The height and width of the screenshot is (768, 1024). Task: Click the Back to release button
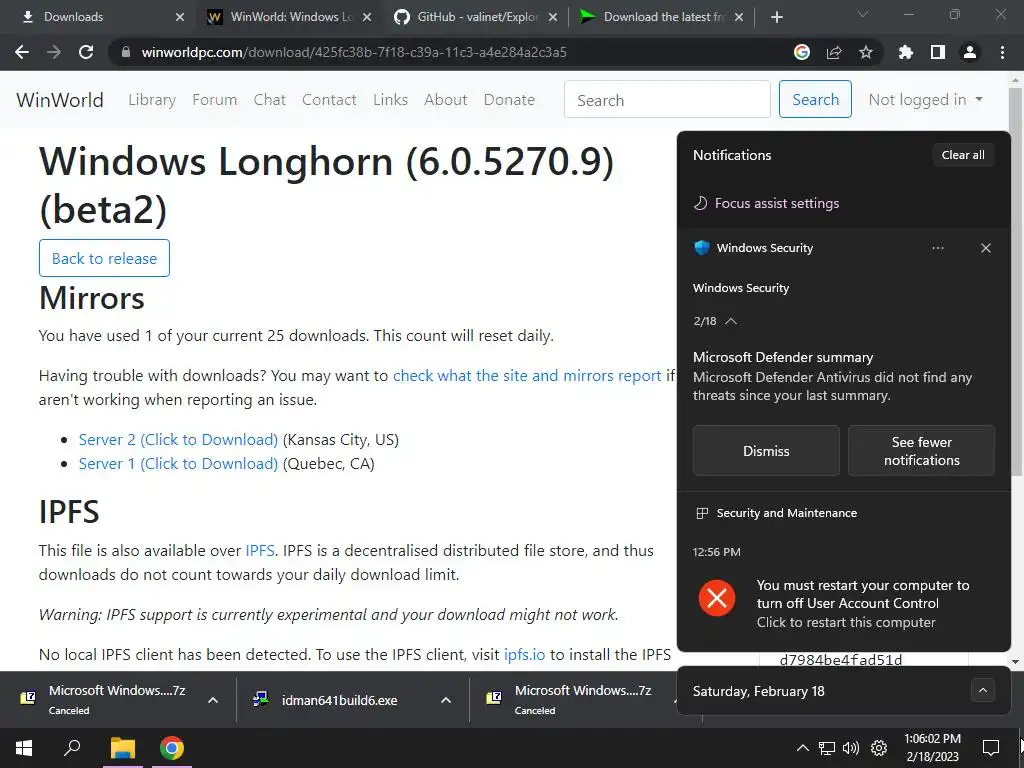104,258
